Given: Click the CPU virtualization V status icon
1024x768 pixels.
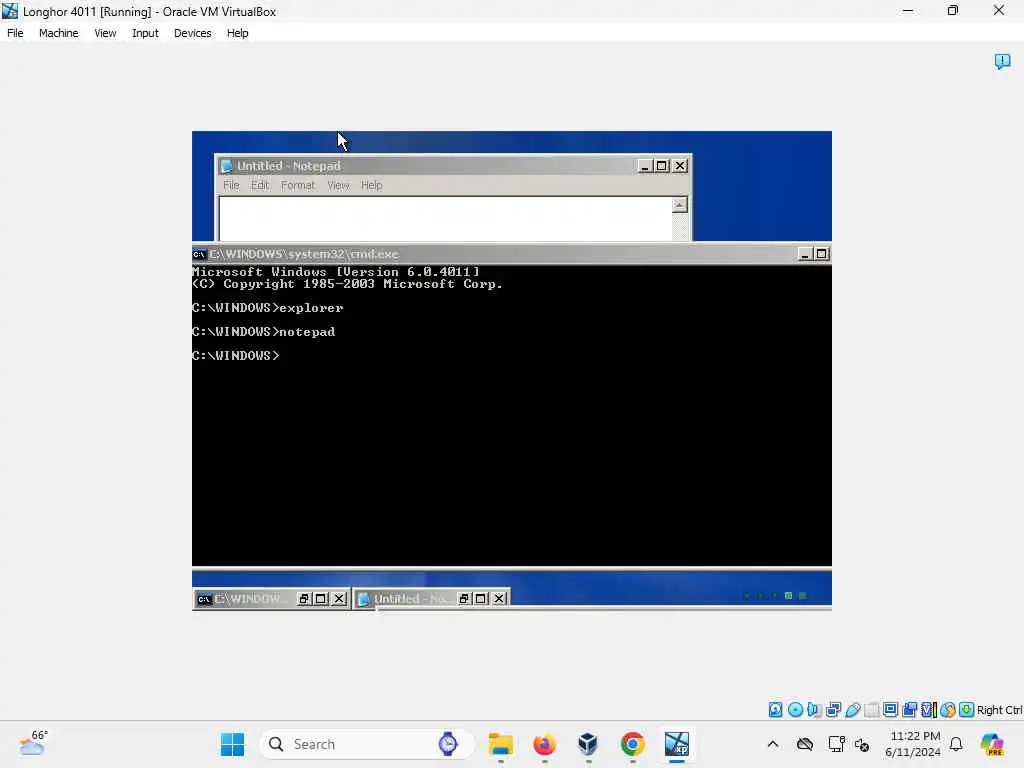Looking at the screenshot, I should coord(929,710).
